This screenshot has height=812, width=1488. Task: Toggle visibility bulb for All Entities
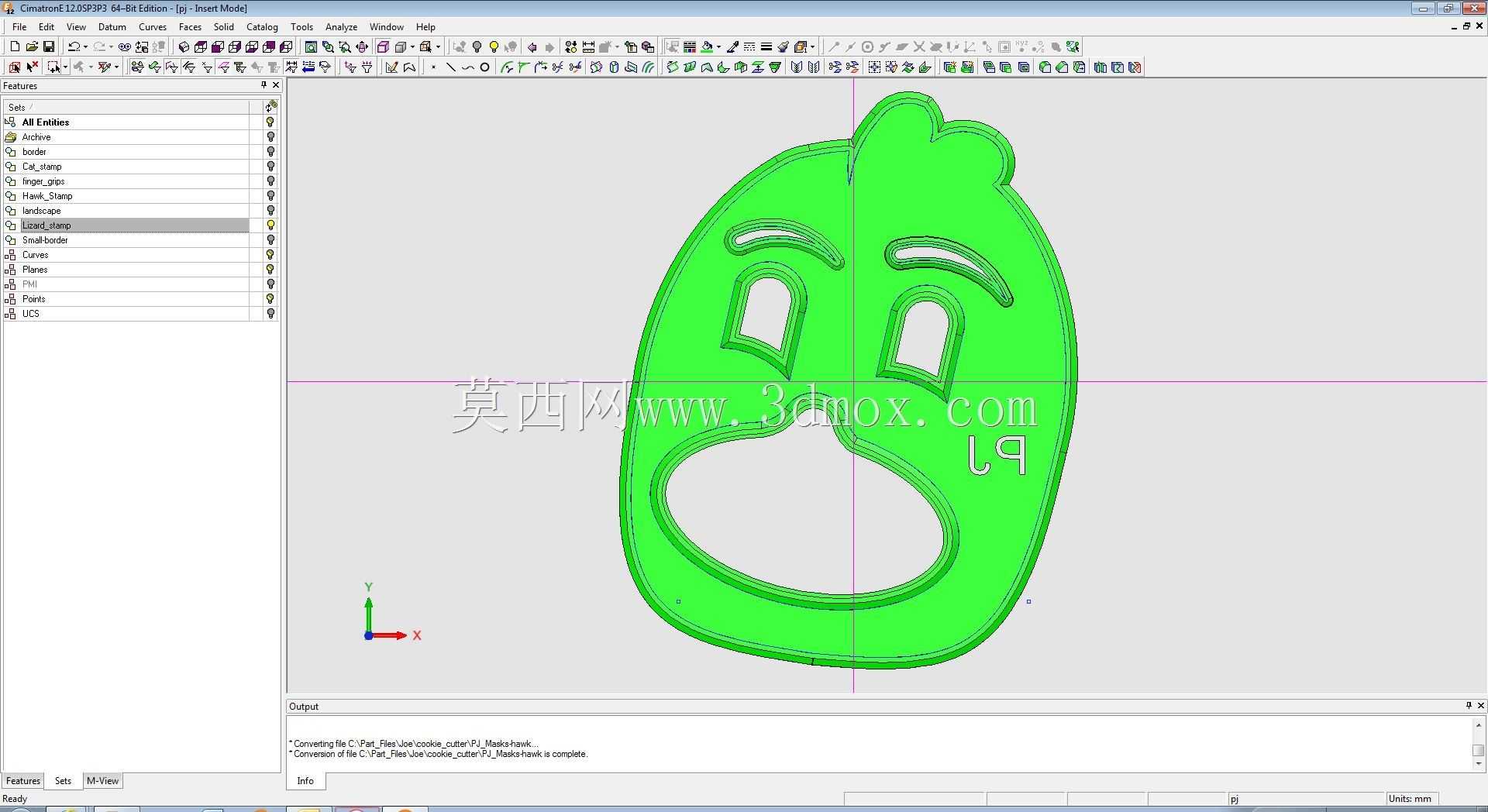(270, 122)
